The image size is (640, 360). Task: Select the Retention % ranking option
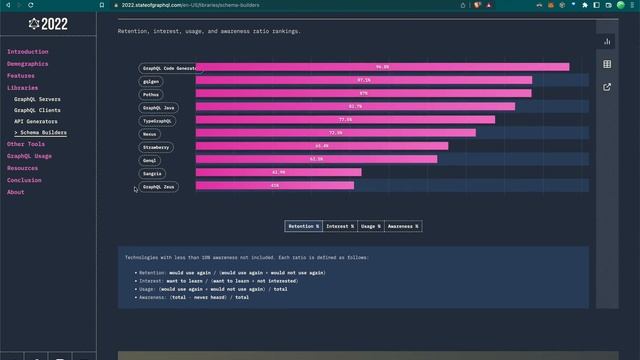[x=303, y=226]
